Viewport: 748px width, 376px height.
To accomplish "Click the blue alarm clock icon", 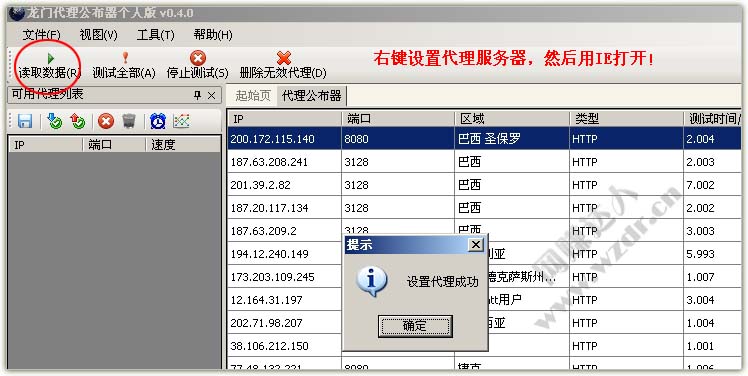I will 157,121.
